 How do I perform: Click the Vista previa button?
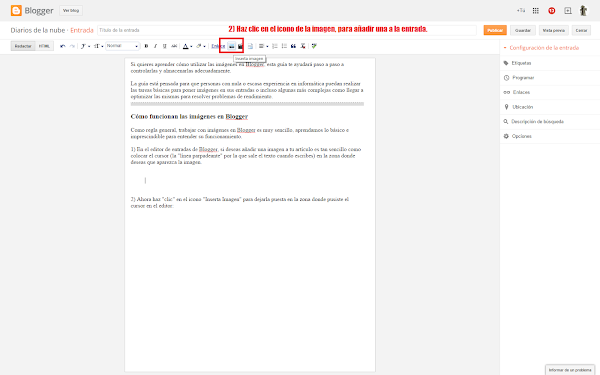(x=554, y=30)
